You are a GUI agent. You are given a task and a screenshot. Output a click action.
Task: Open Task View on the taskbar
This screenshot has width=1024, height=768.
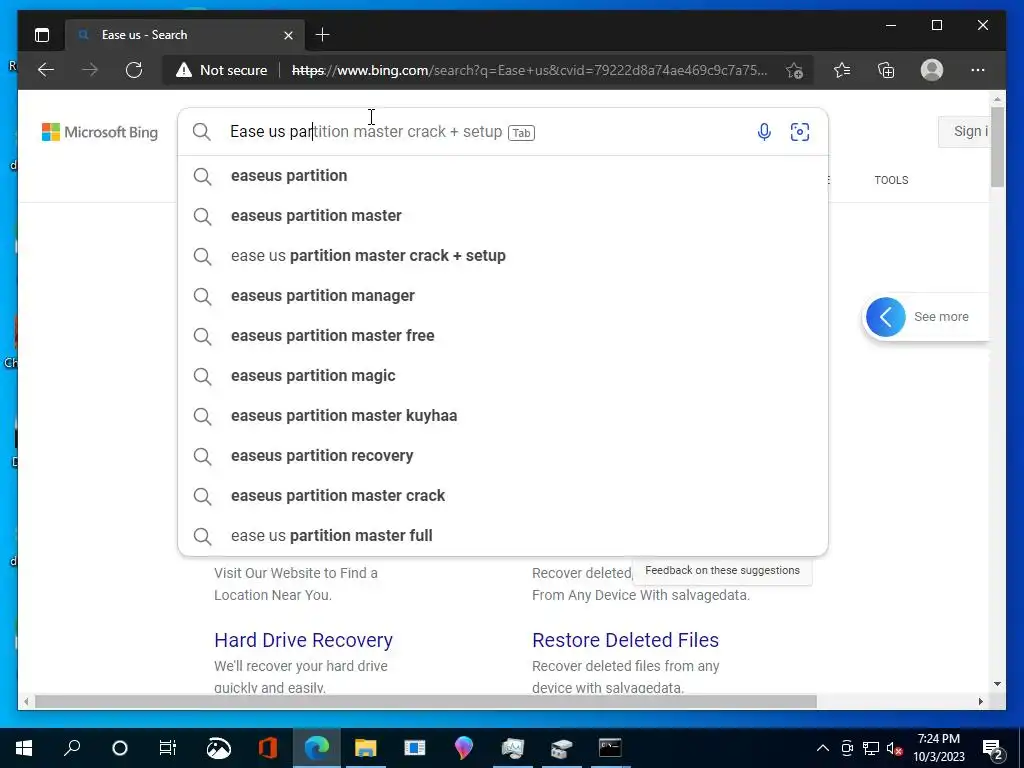(x=168, y=748)
